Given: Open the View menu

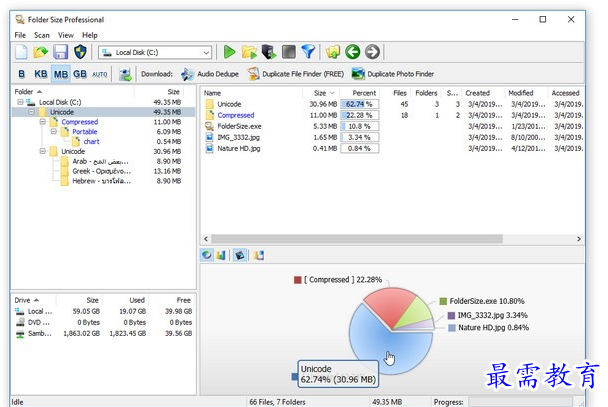Looking at the screenshot, I should (66, 35).
